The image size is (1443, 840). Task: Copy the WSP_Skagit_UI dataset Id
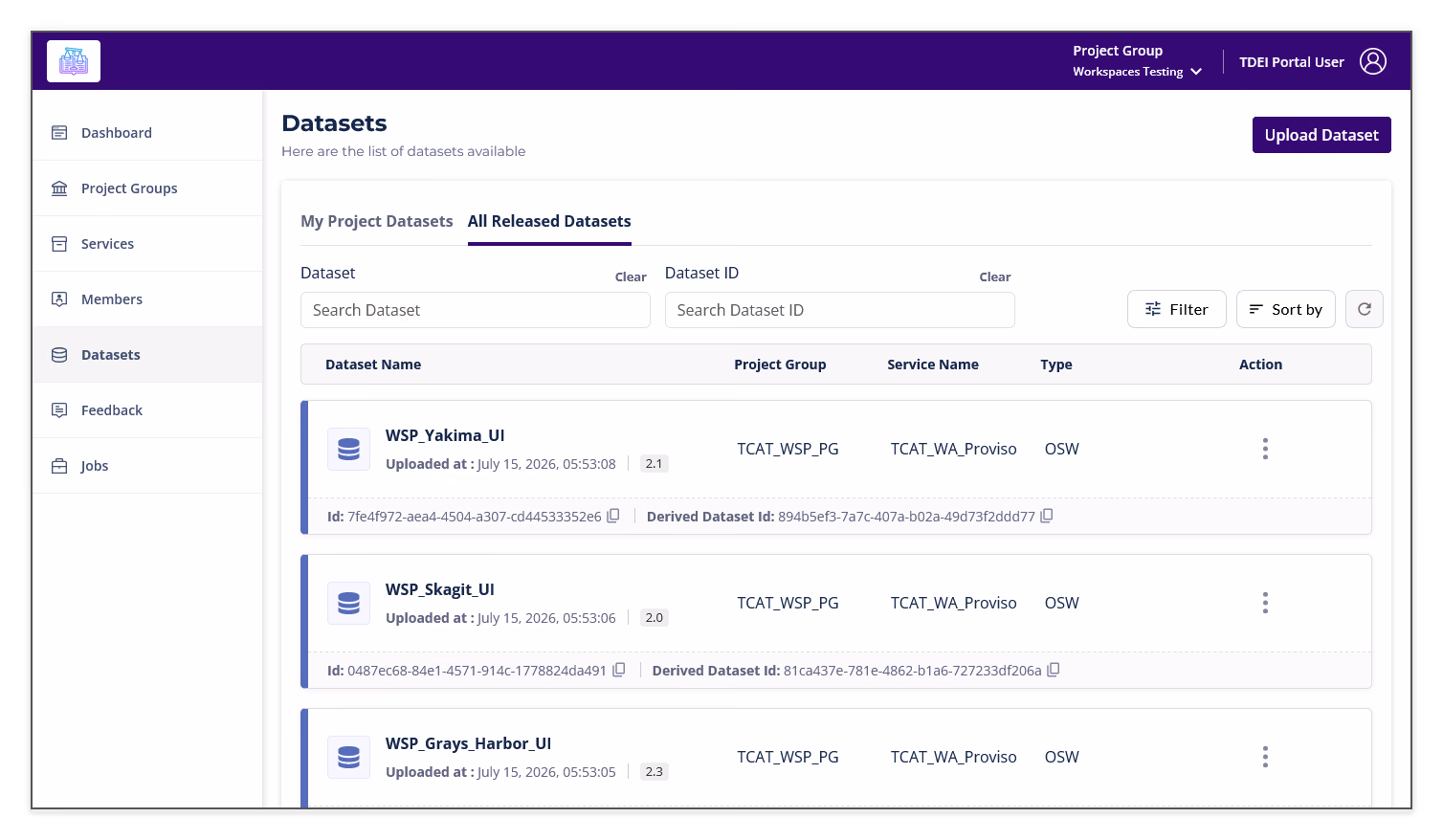coord(619,670)
